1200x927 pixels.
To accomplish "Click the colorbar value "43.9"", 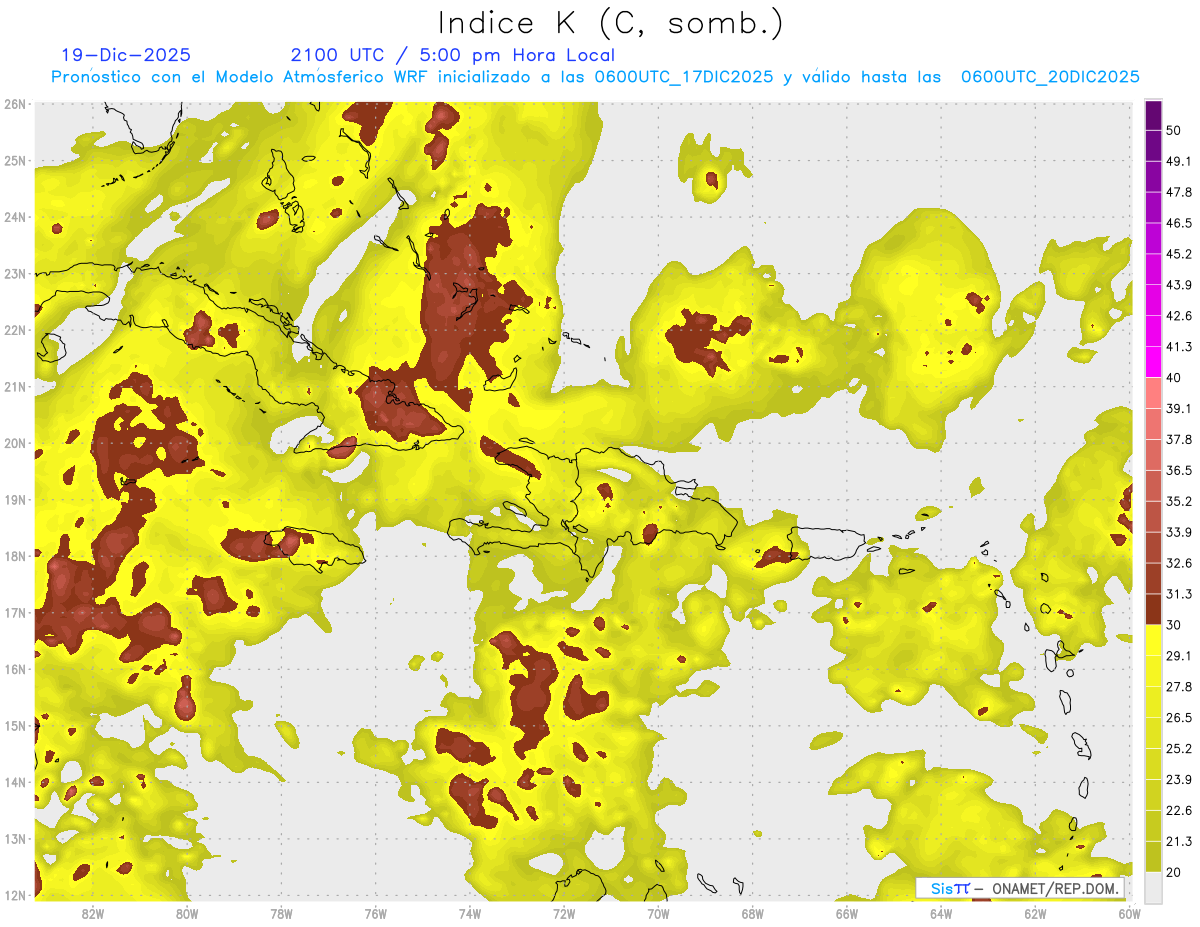I will point(1178,285).
